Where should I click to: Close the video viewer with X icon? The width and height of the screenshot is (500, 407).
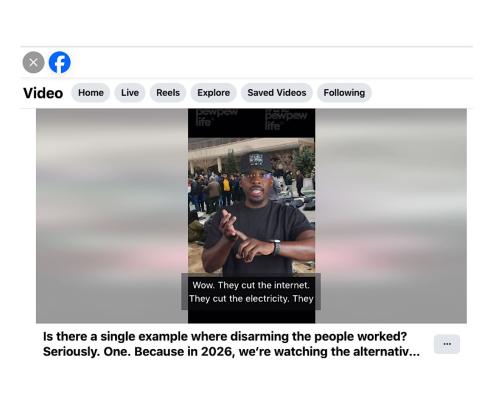click(x=33, y=62)
